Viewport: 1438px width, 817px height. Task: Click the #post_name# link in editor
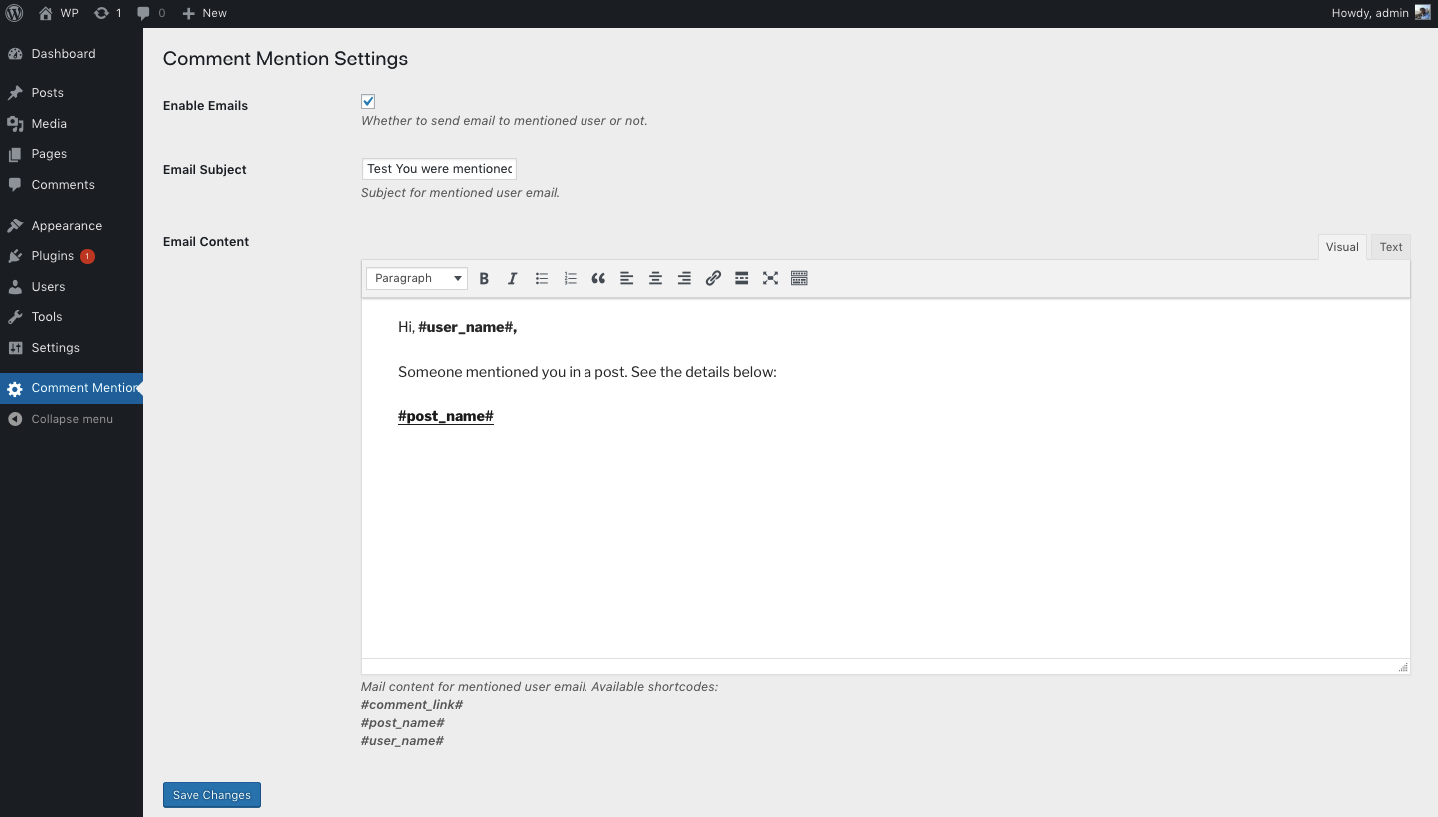446,416
